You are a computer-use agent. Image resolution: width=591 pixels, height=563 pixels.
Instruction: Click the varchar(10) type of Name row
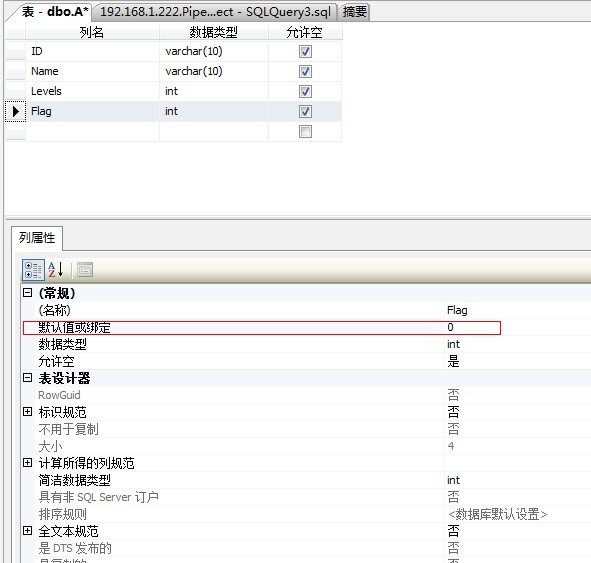pos(213,72)
